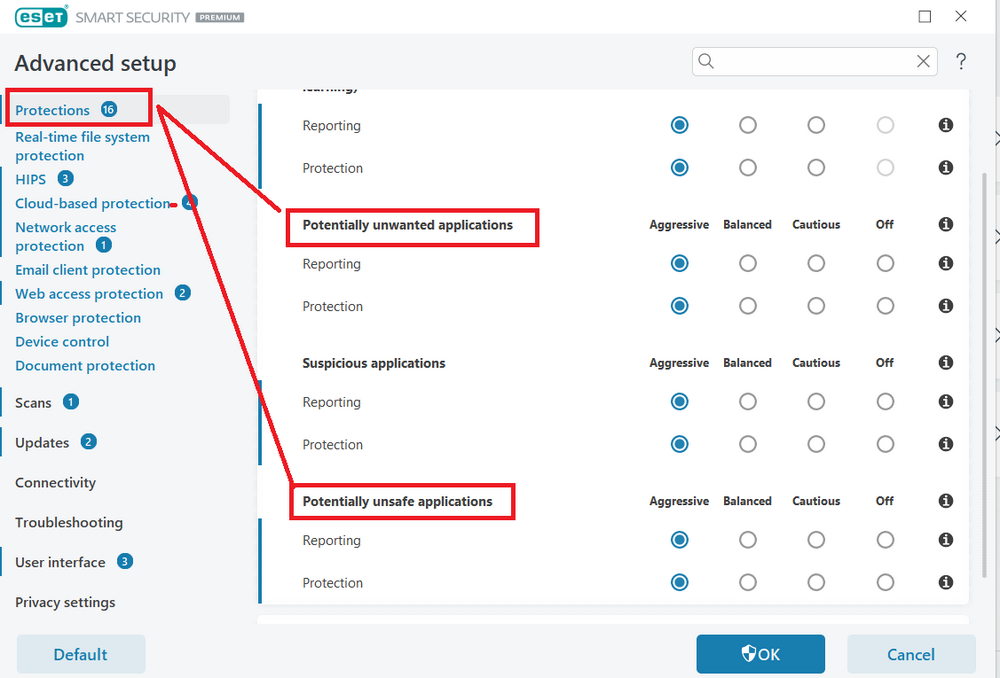Click info icon for Potentially unwanted applications Protection row
The width and height of the screenshot is (1000, 678).
pyautogui.click(x=946, y=306)
